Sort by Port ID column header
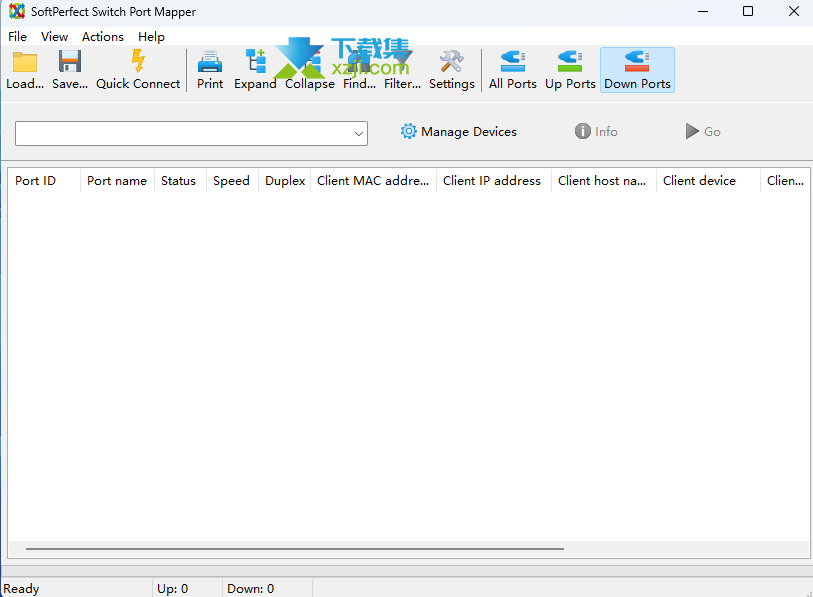This screenshot has width=813, height=597. pos(44,181)
